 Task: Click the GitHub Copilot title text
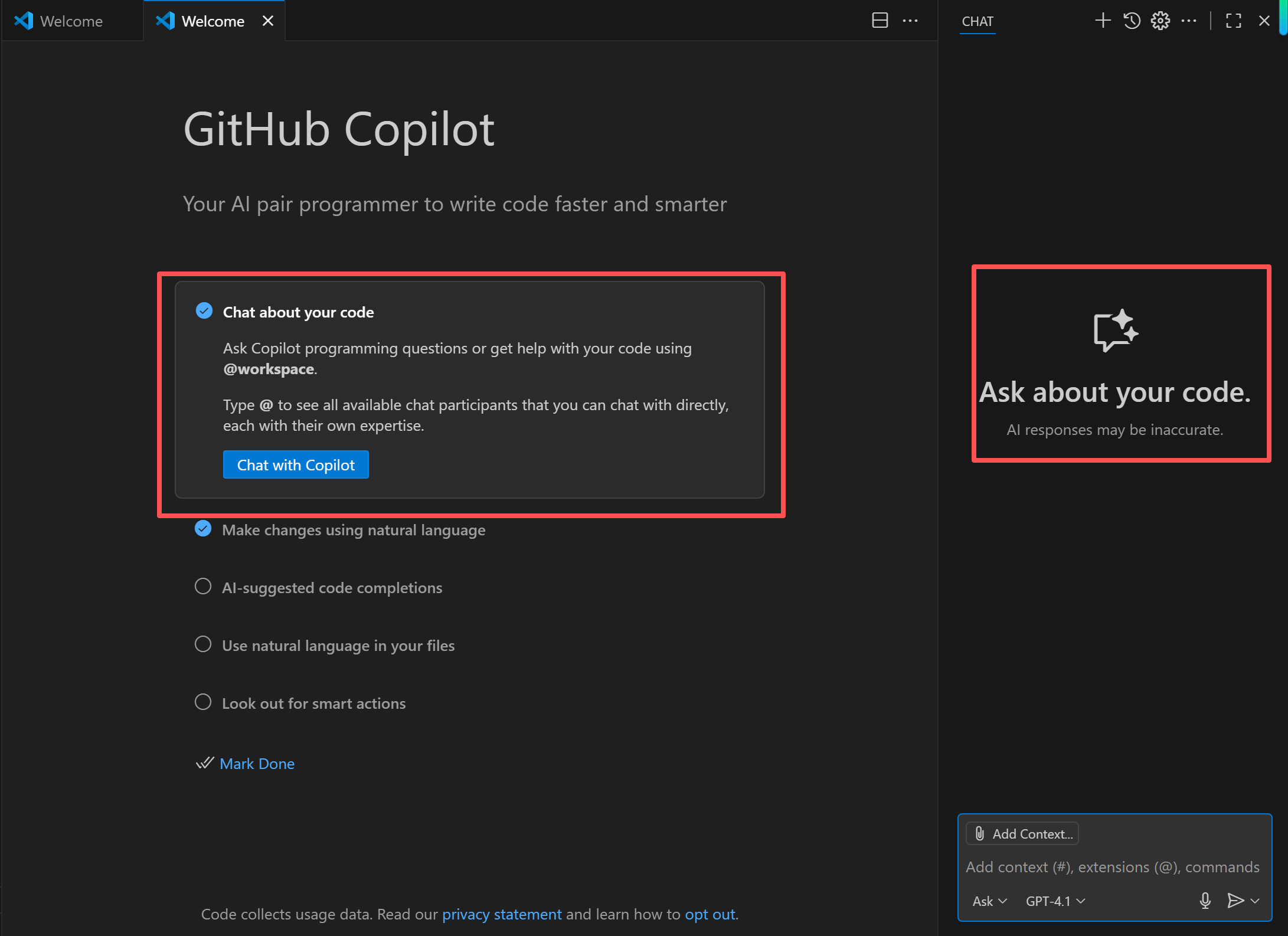click(339, 130)
